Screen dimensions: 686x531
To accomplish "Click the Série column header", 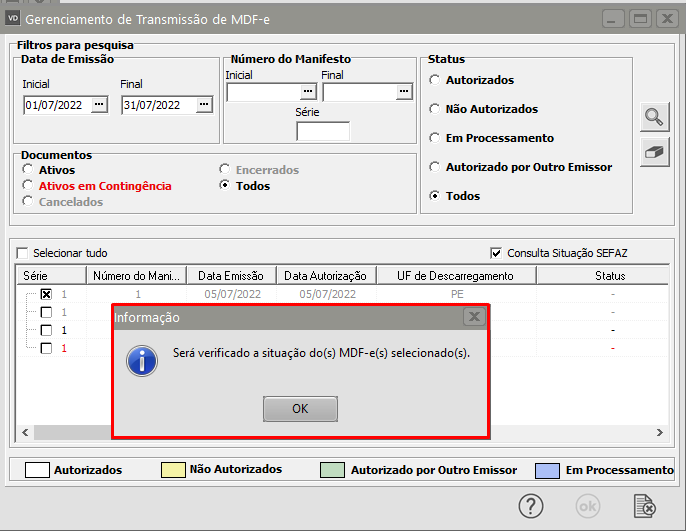I will pos(52,276).
